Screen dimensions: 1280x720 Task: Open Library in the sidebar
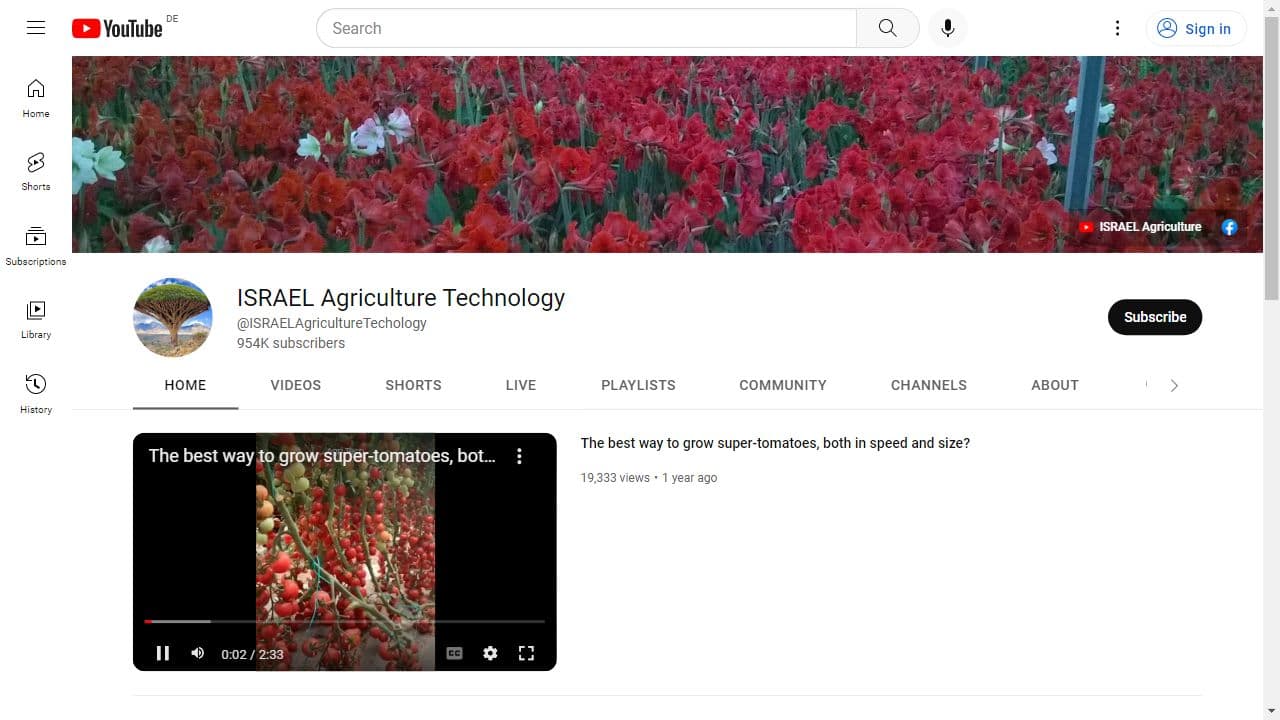[x=36, y=320]
